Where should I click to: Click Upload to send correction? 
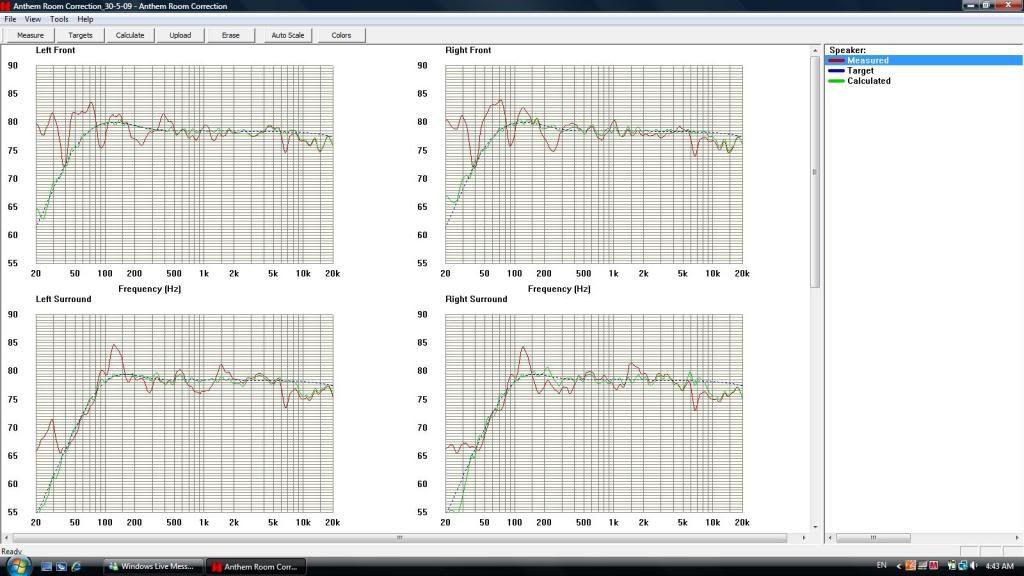point(180,35)
